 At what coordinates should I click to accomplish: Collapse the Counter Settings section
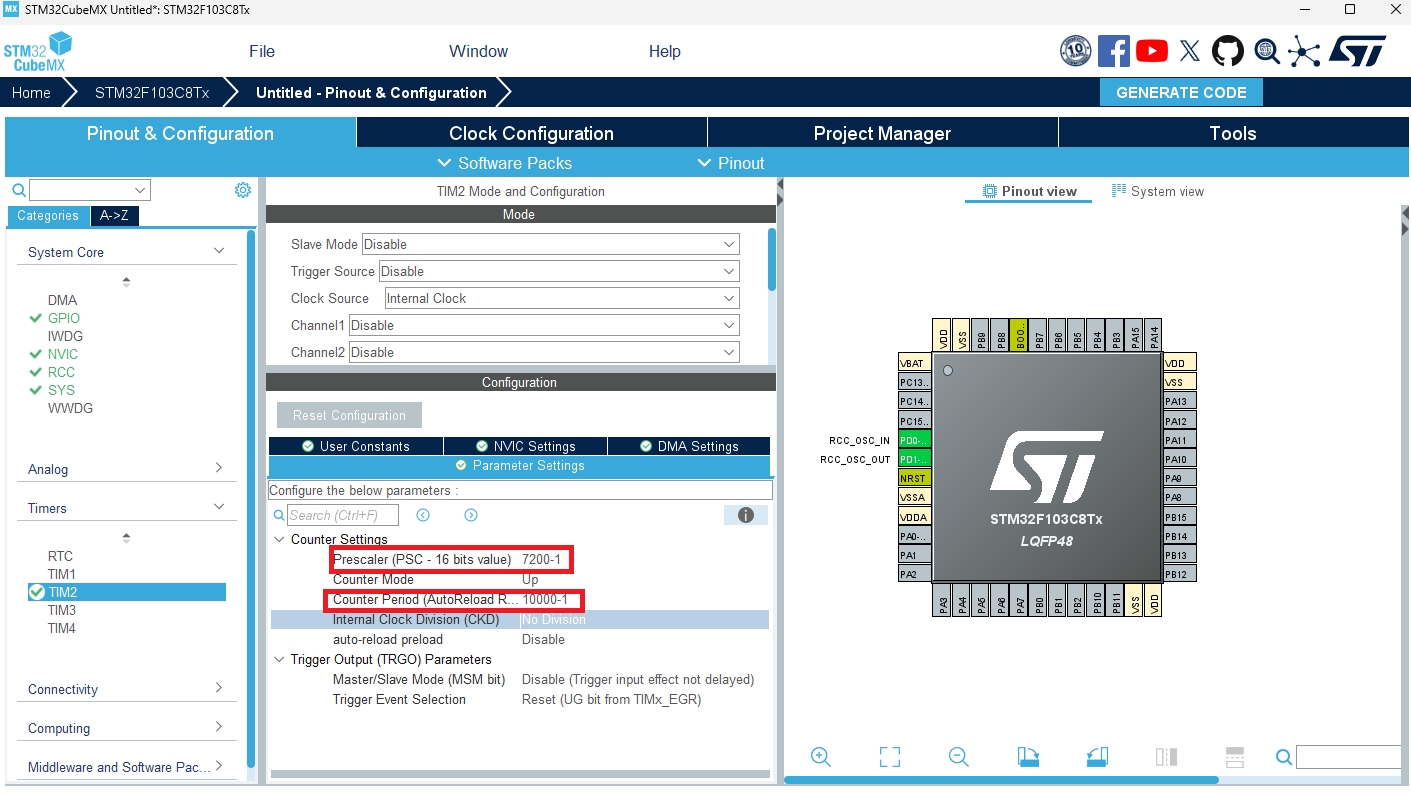(279, 540)
